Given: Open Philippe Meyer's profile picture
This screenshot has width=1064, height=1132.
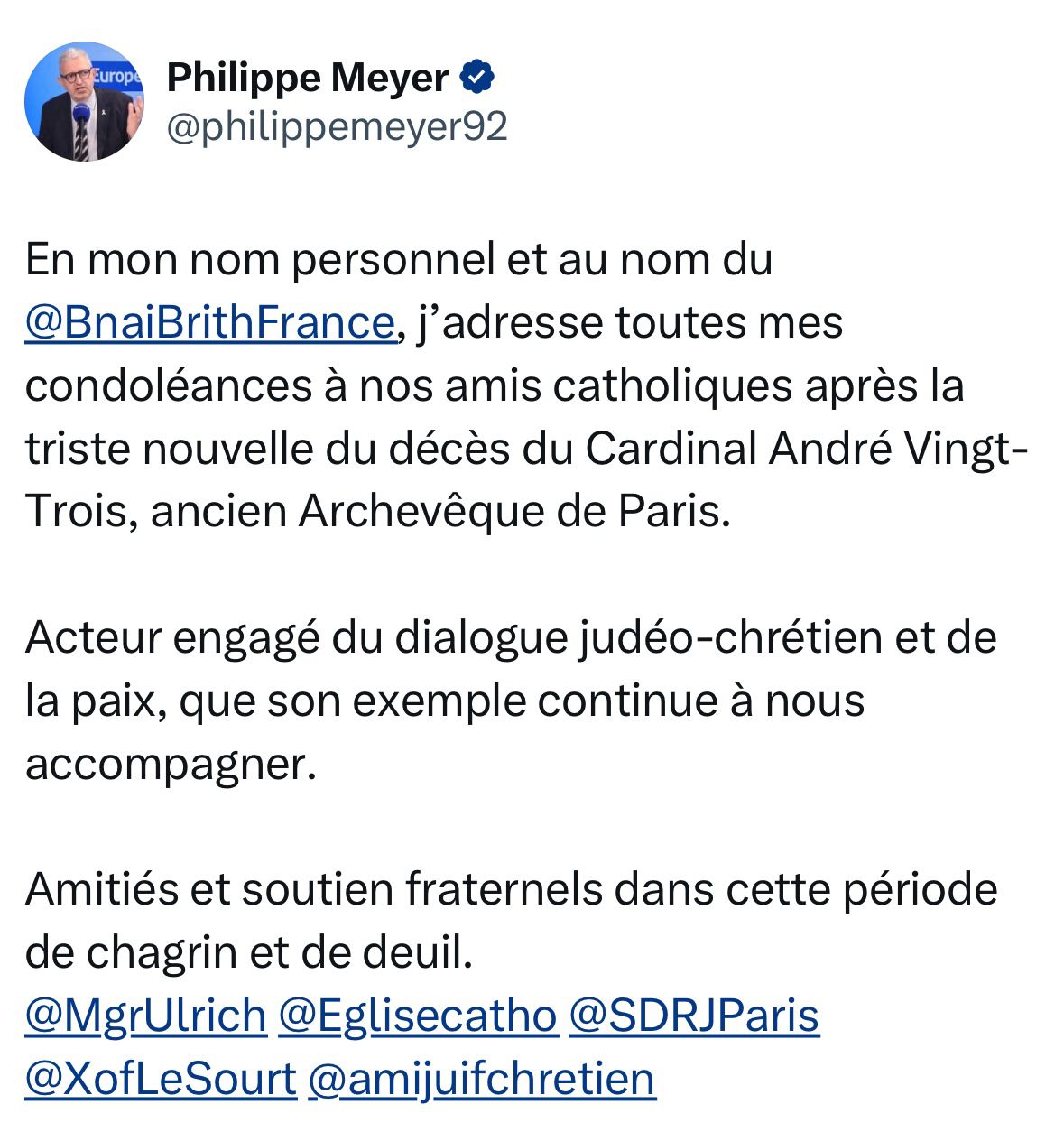Looking at the screenshot, I should (84, 101).
